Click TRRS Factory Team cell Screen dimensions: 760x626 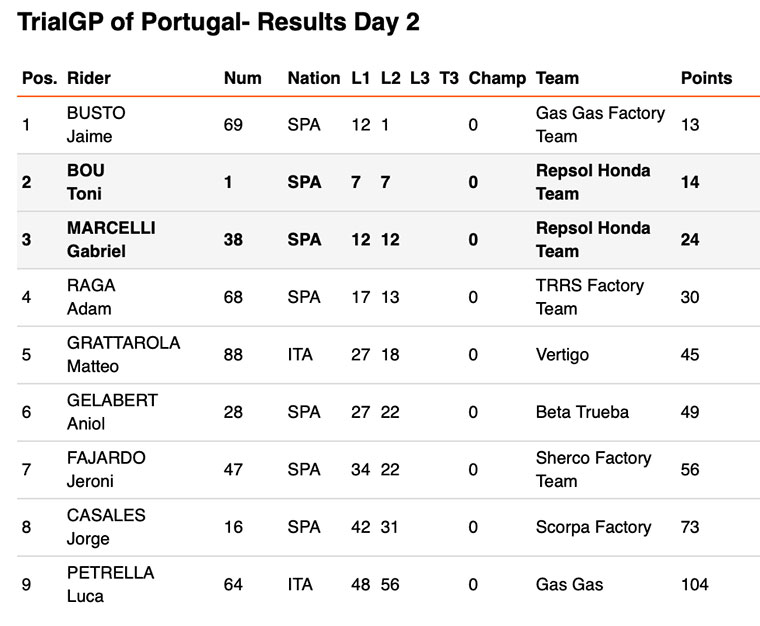[x=592, y=297]
